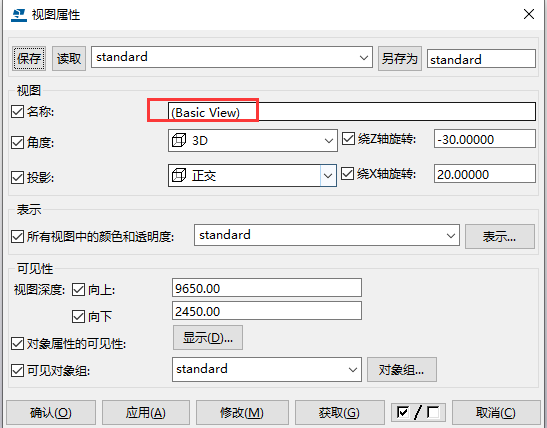Click the Z rotation field -30.00000
Viewport: 547px width, 428px height.
pos(485,139)
